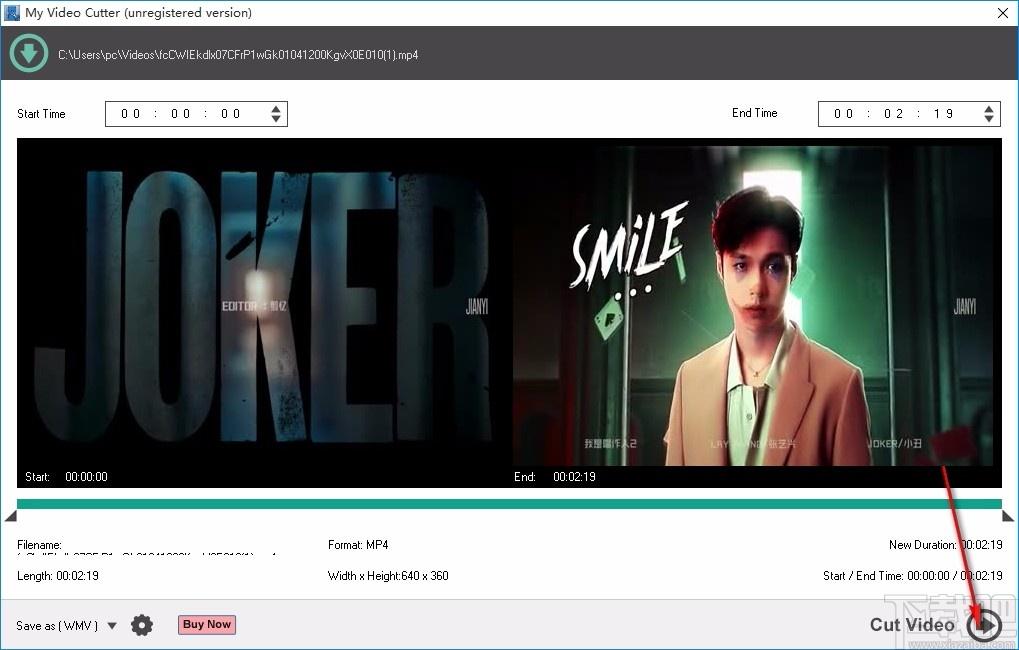Click the Cut Video play icon
This screenshot has height=650, width=1019.
pyautogui.click(x=984, y=625)
